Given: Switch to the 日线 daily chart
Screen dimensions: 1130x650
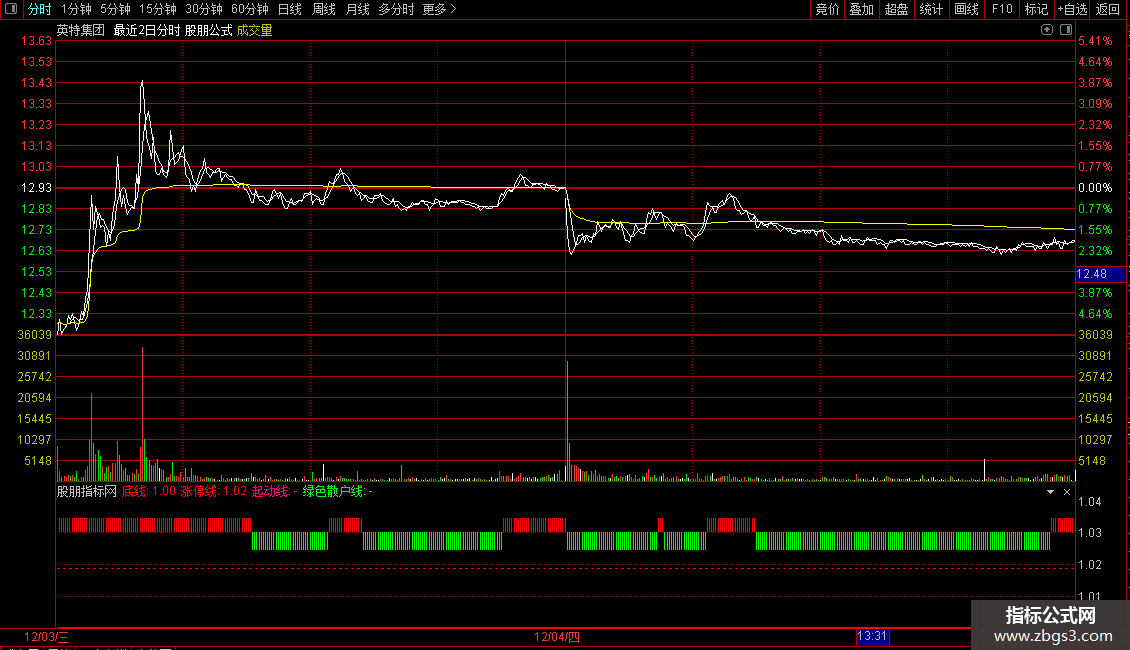Looking at the screenshot, I should pyautogui.click(x=290, y=9).
